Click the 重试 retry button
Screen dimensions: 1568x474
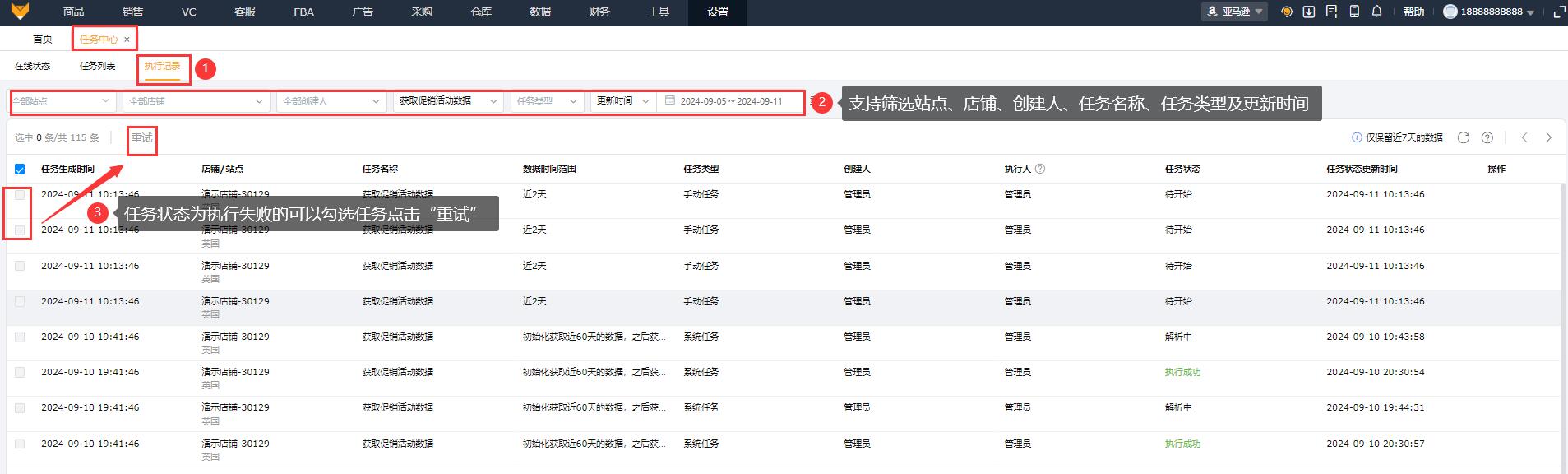pyautogui.click(x=142, y=138)
